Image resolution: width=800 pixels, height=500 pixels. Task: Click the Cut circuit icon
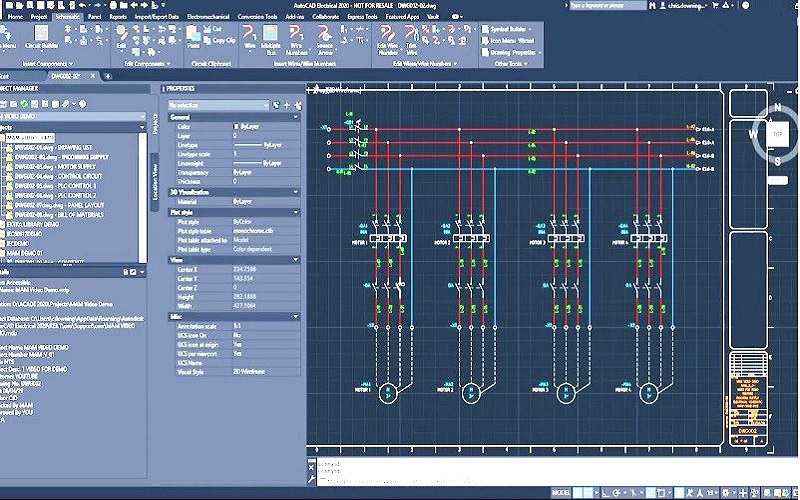tap(213, 29)
